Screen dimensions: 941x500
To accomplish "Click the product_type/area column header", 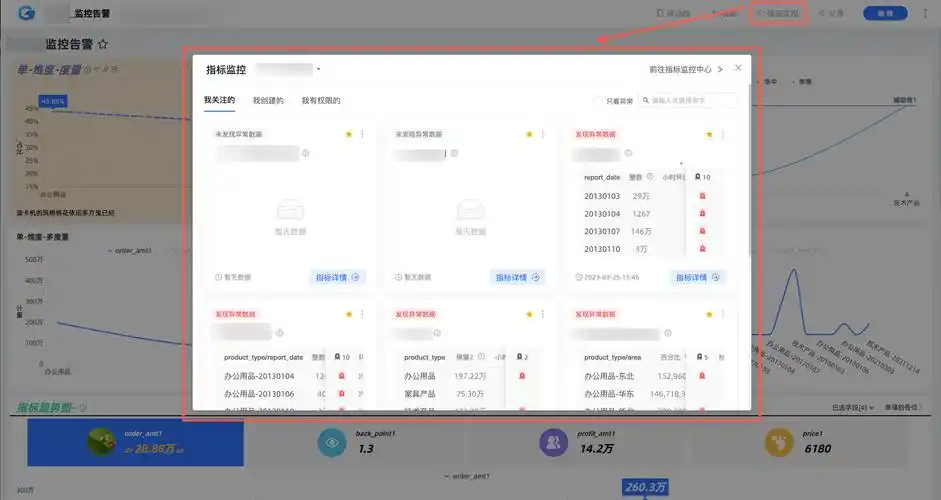I will click(612, 357).
